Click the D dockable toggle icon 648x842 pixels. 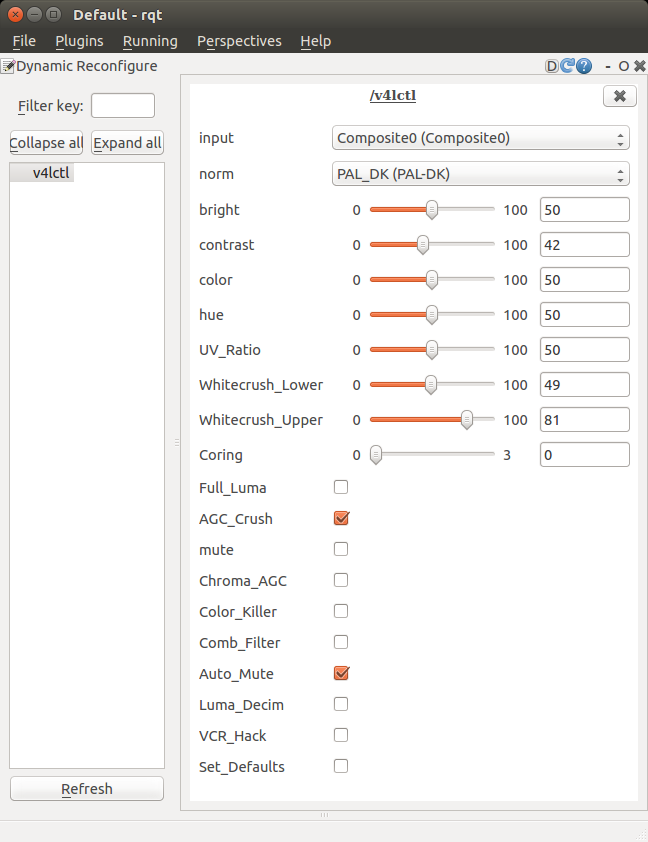pyautogui.click(x=552, y=66)
